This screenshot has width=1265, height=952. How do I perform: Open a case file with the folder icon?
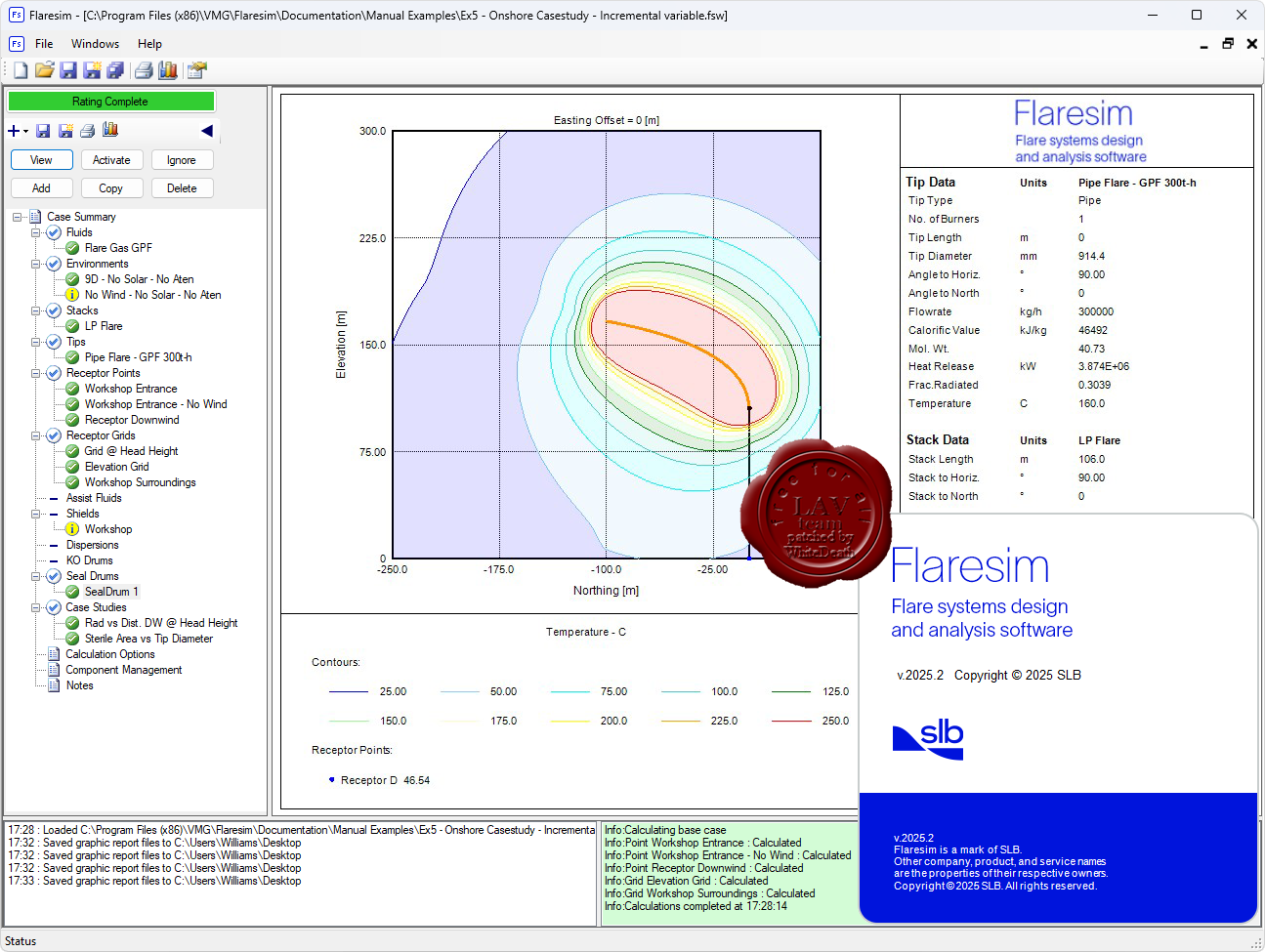44,70
